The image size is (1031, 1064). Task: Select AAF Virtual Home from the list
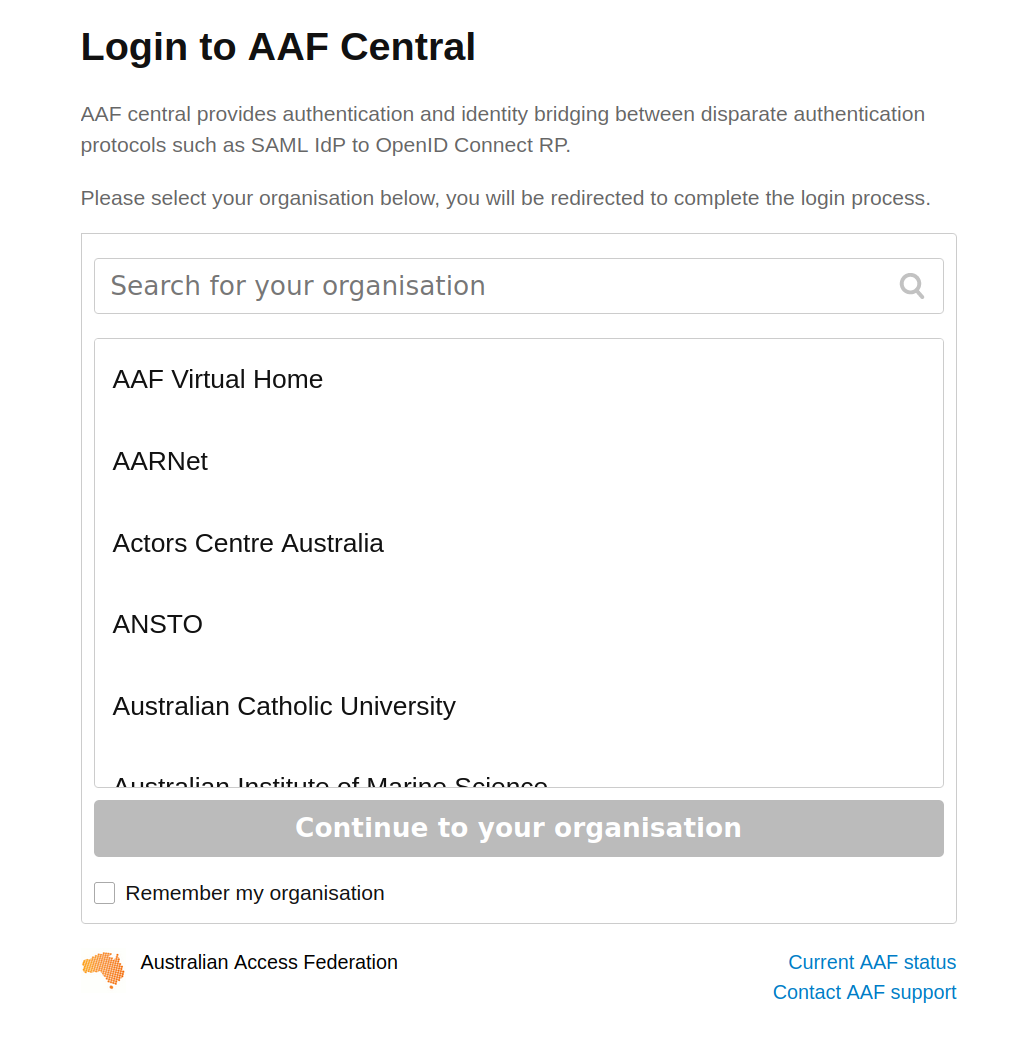pos(519,379)
